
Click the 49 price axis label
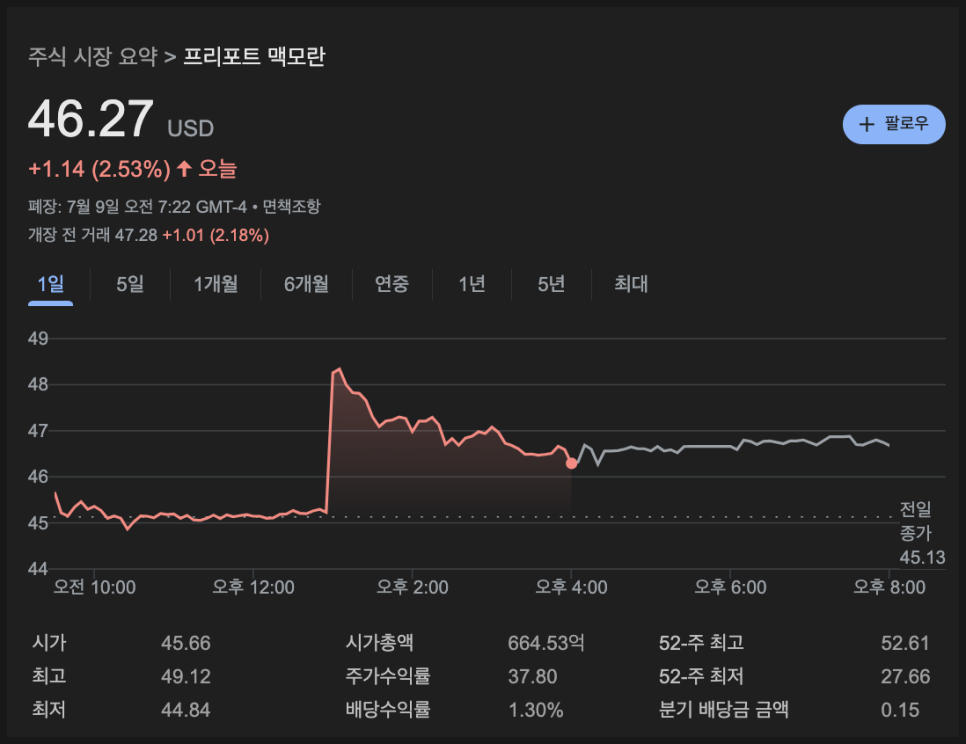pyautogui.click(x=38, y=338)
